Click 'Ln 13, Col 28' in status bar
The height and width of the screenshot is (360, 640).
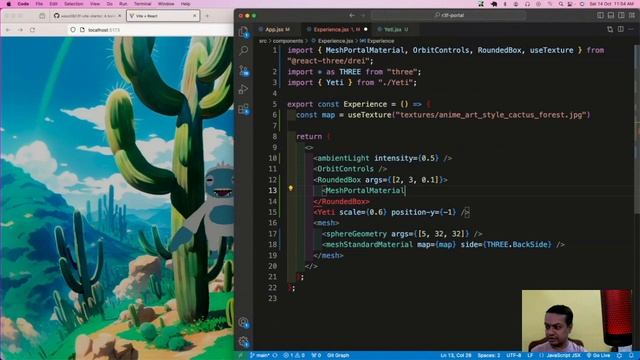(456, 356)
